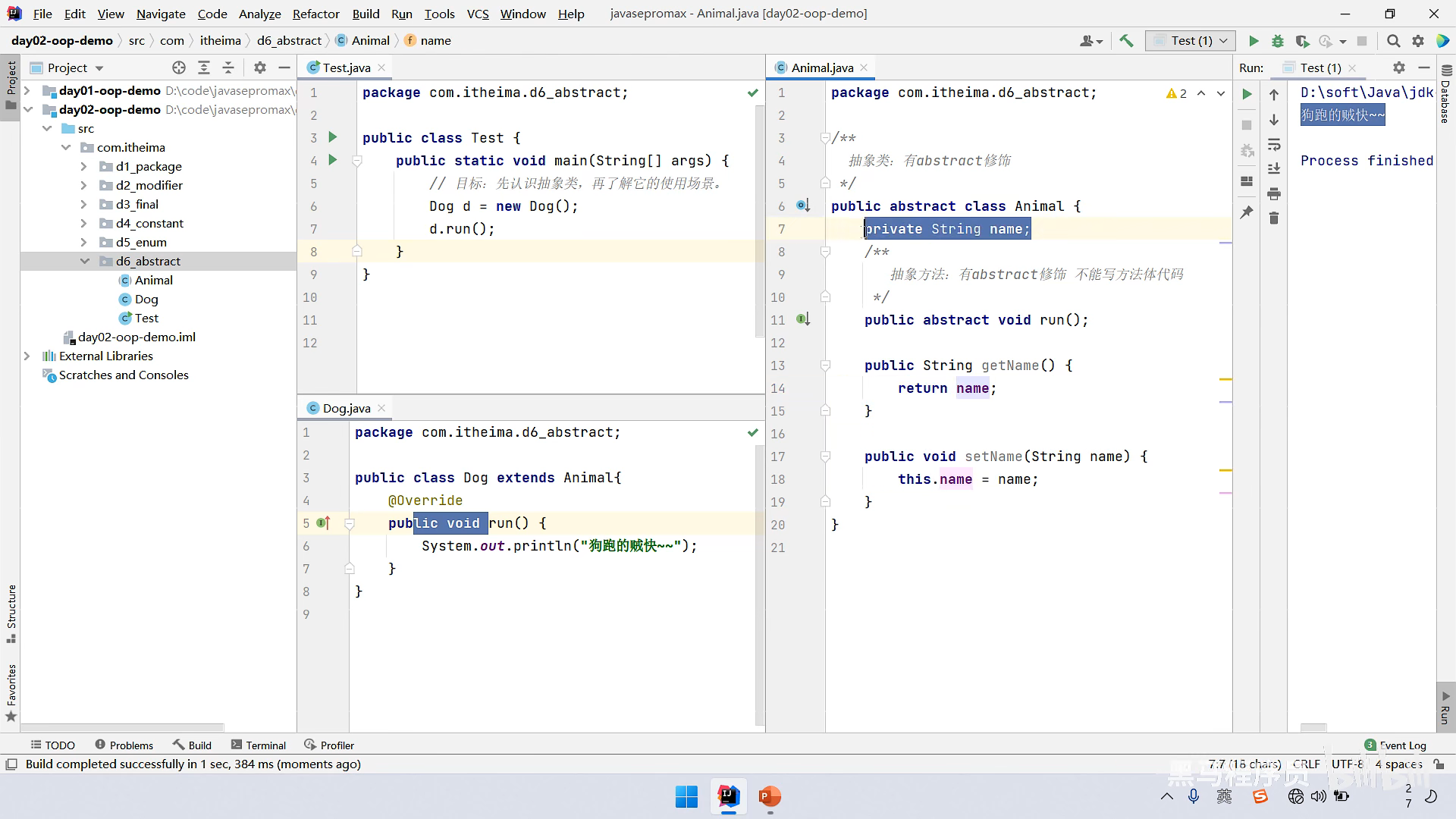The width and height of the screenshot is (1456, 819).
Task: Click Collapse All icon in Project panel
Action: tap(228, 67)
